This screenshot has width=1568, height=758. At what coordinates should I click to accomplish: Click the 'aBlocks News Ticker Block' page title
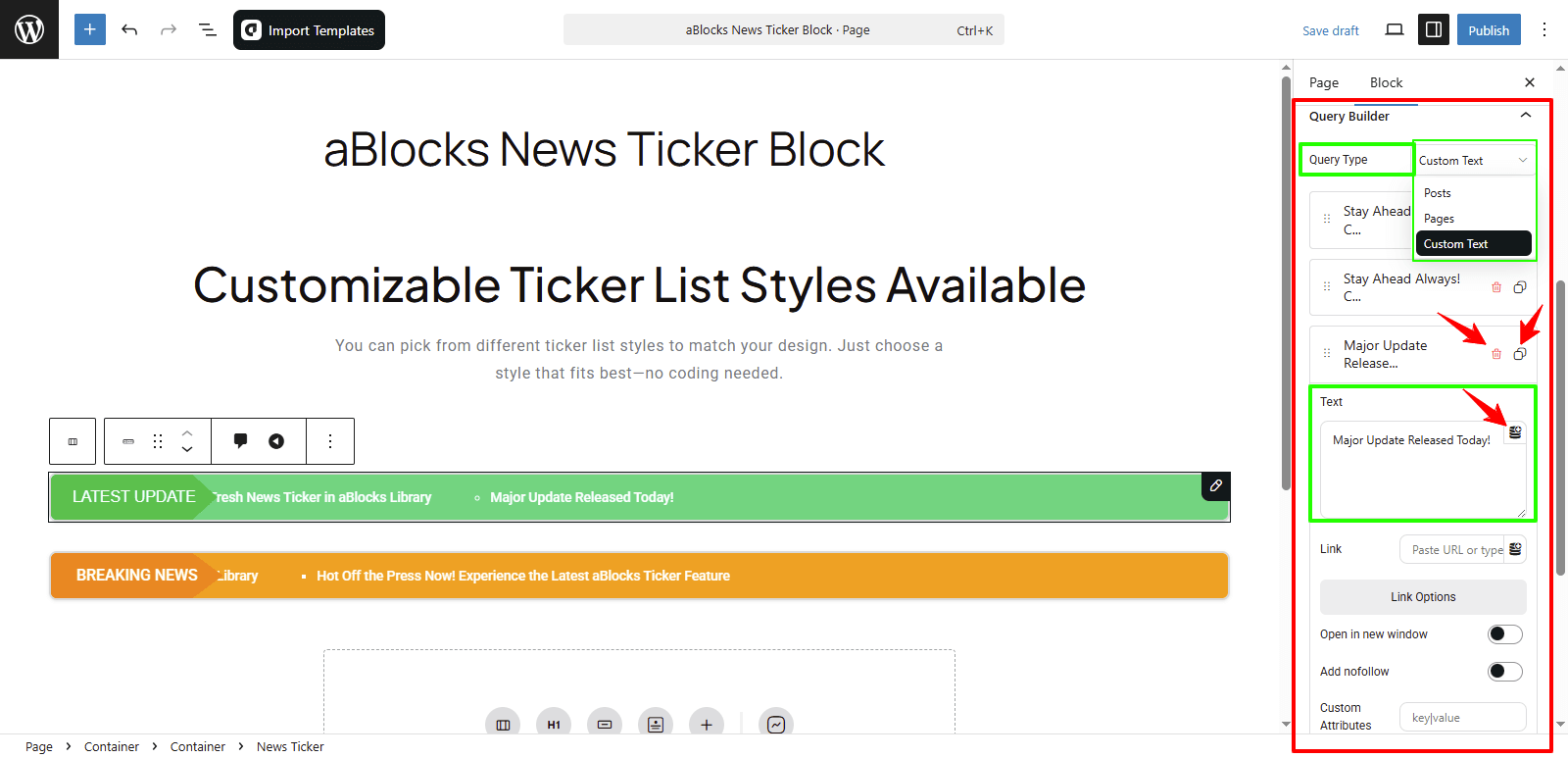point(604,150)
